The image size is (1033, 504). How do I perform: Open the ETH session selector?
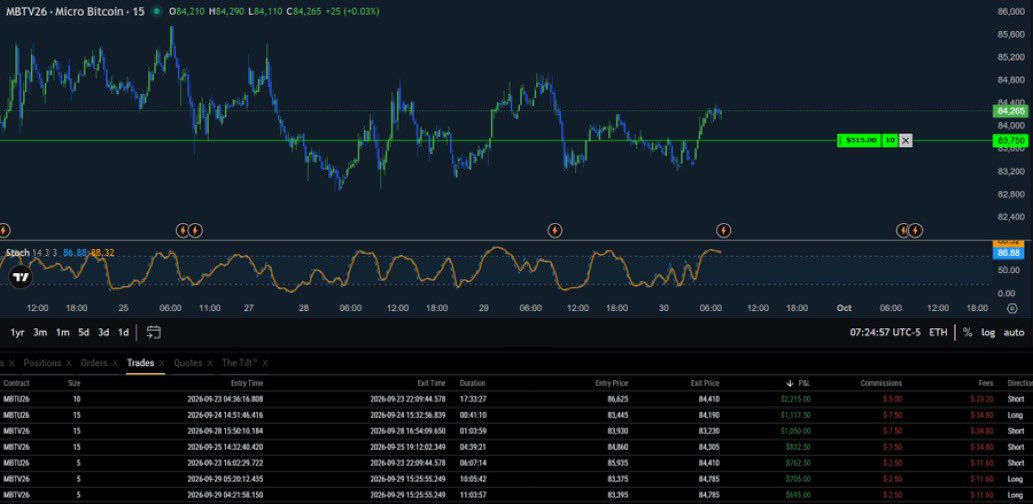[938, 333]
